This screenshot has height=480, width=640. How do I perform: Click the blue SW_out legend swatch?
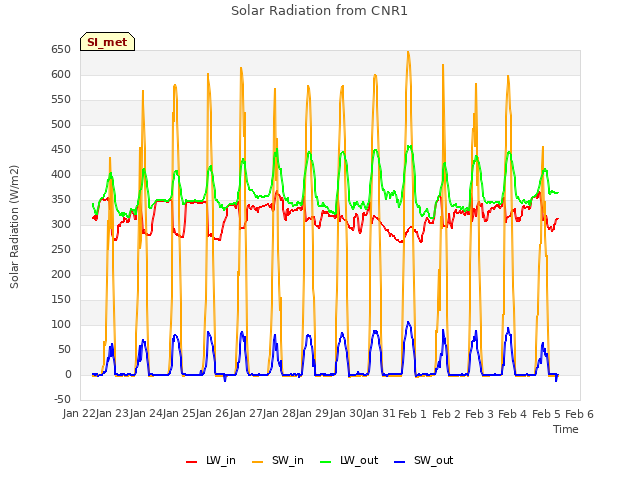(x=400, y=461)
